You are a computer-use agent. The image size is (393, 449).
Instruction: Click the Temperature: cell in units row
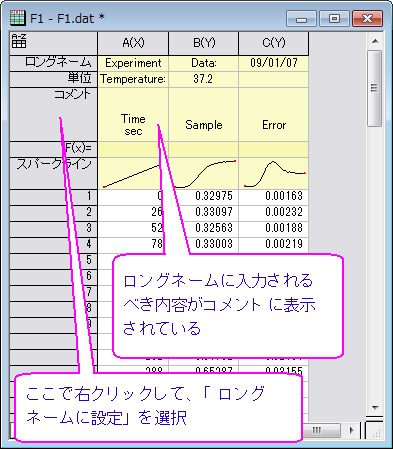133,79
